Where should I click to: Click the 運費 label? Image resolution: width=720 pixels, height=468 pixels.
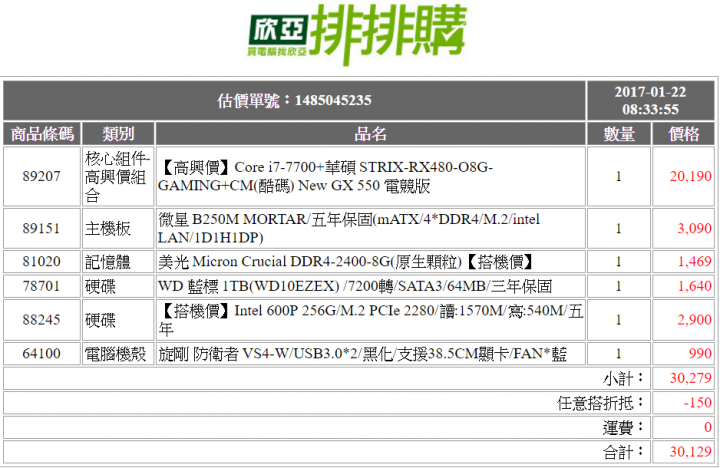(623, 428)
